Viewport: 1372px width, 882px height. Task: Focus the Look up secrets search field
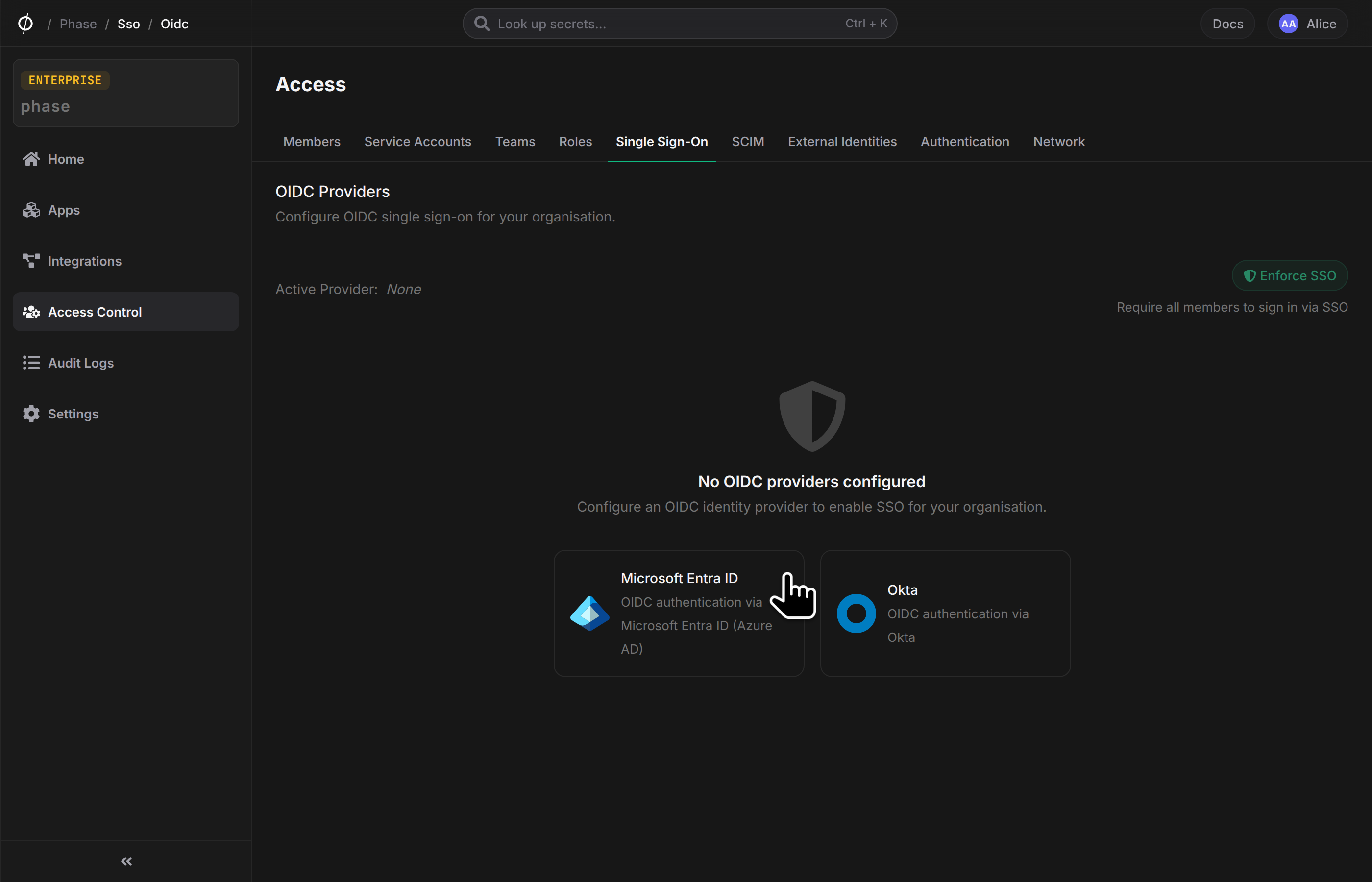click(x=680, y=24)
